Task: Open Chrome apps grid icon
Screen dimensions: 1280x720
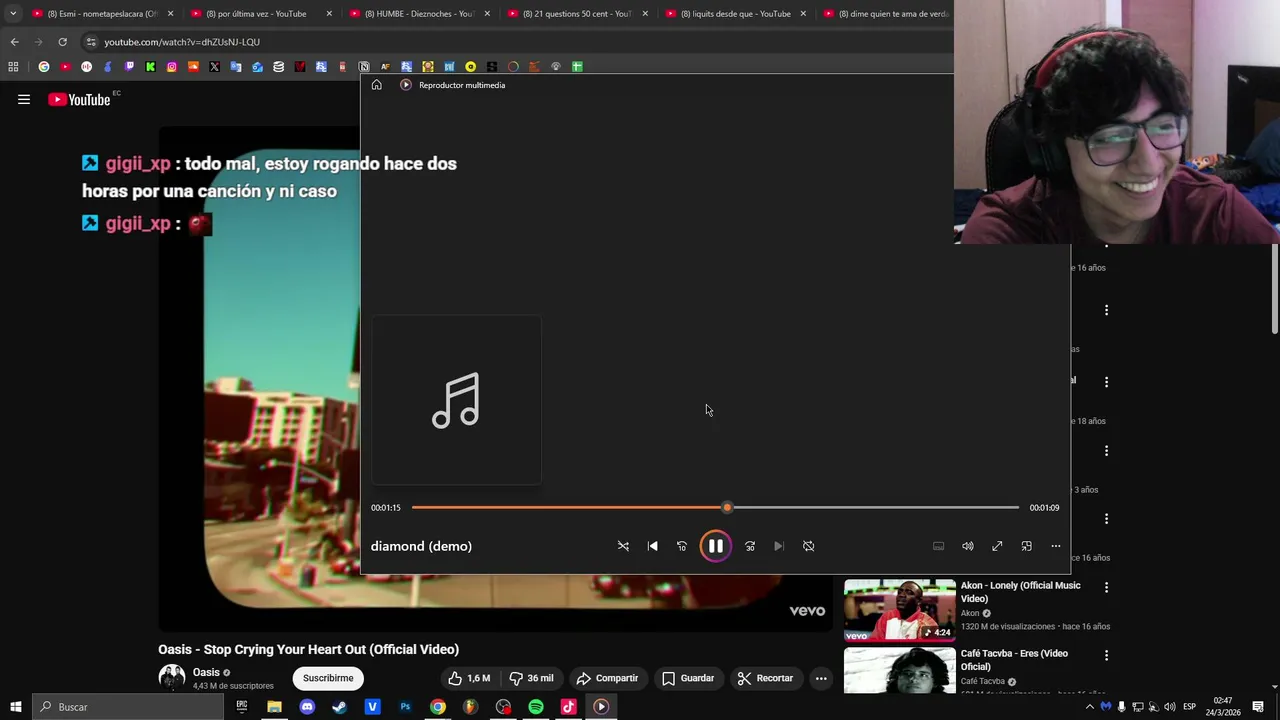Action: point(13,67)
